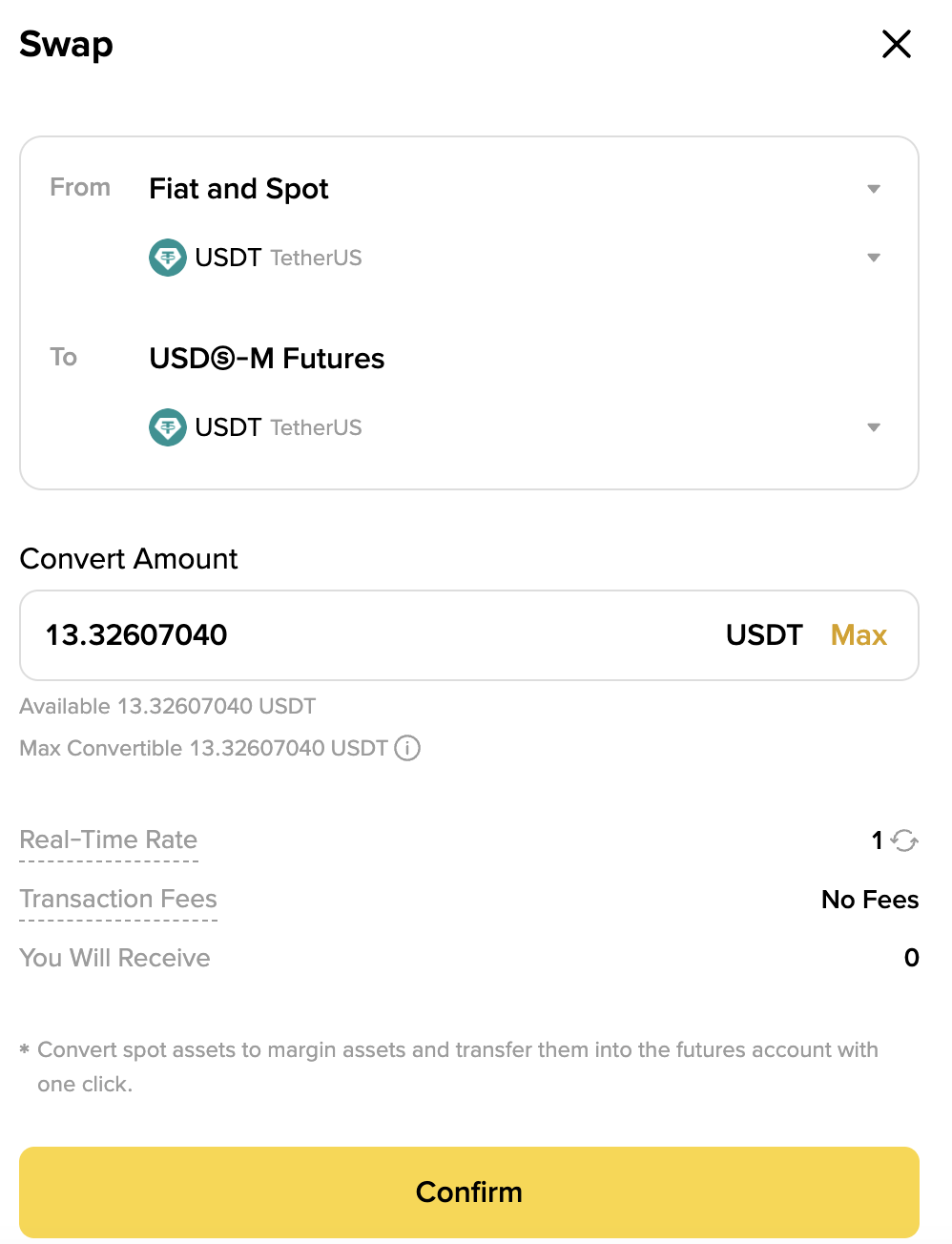This screenshot has height=1244, width=952.
Task: Click the Max link in amount field
Action: click(859, 635)
